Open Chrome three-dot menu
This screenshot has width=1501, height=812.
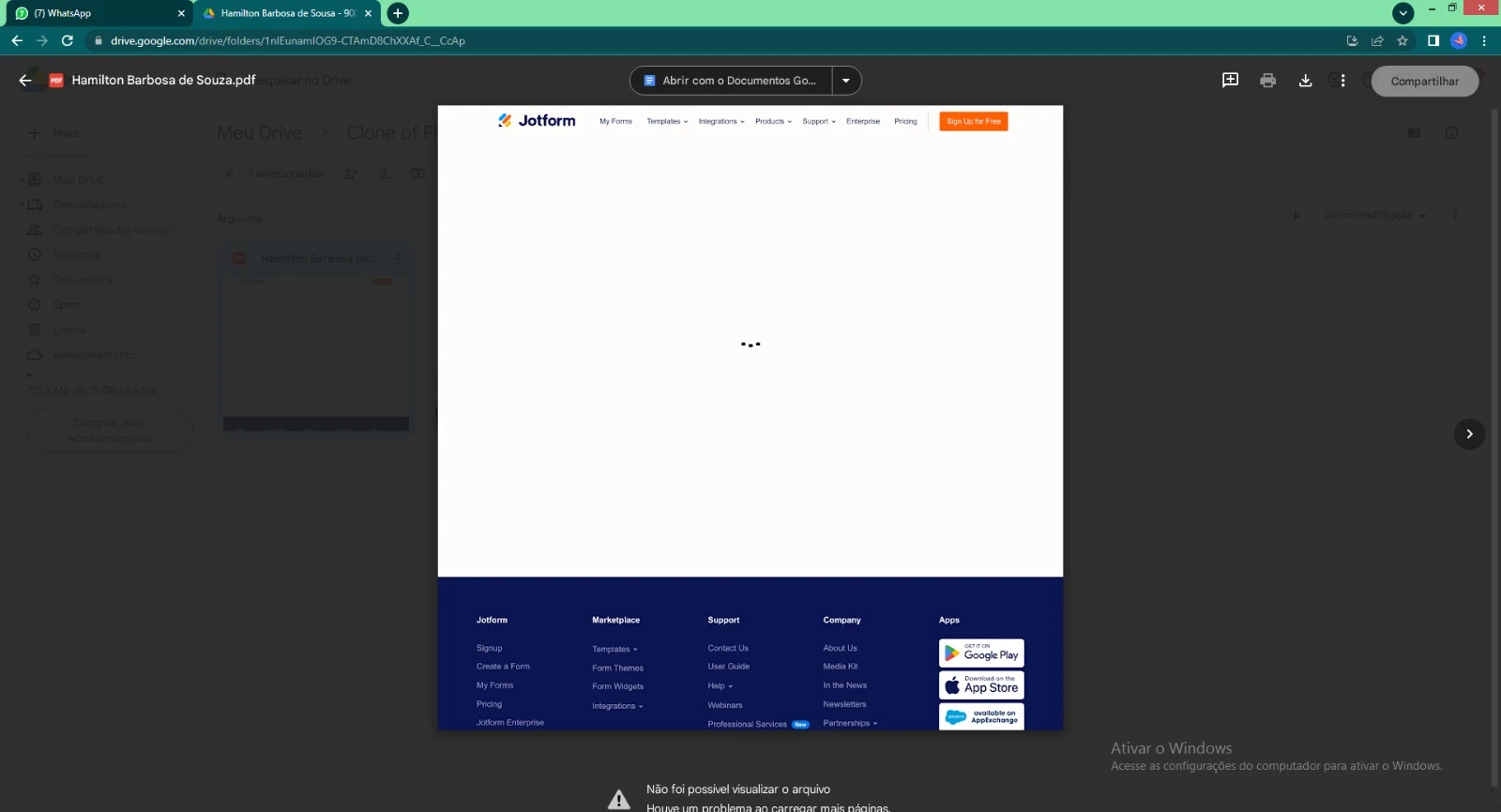pyautogui.click(x=1484, y=40)
